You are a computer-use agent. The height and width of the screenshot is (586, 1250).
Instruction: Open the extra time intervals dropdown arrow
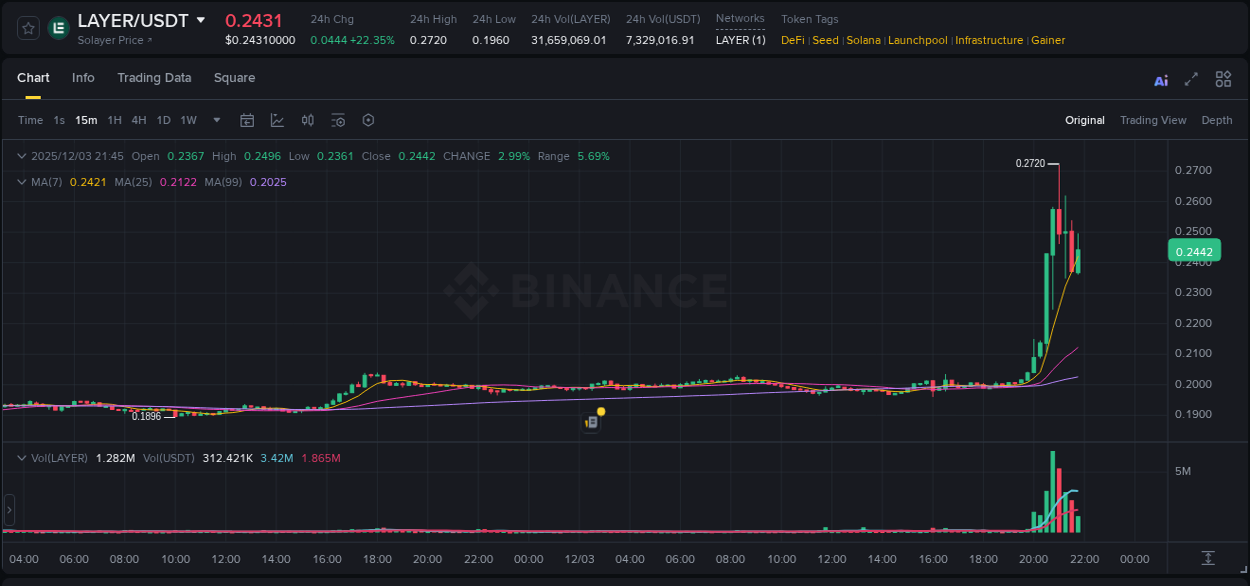point(216,119)
